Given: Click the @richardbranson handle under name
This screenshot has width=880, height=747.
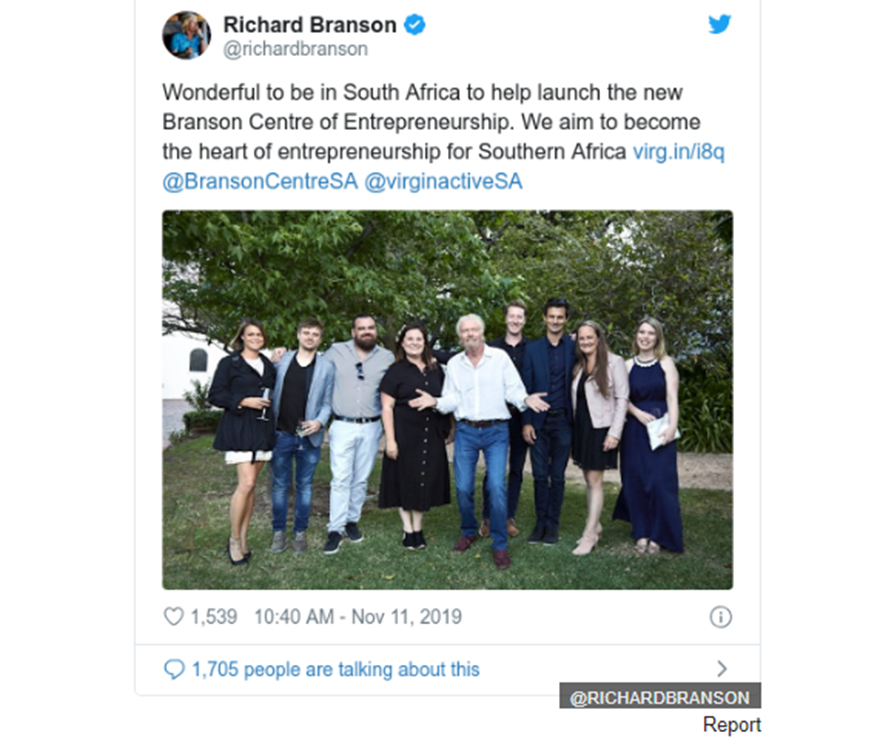Looking at the screenshot, I should (296, 49).
